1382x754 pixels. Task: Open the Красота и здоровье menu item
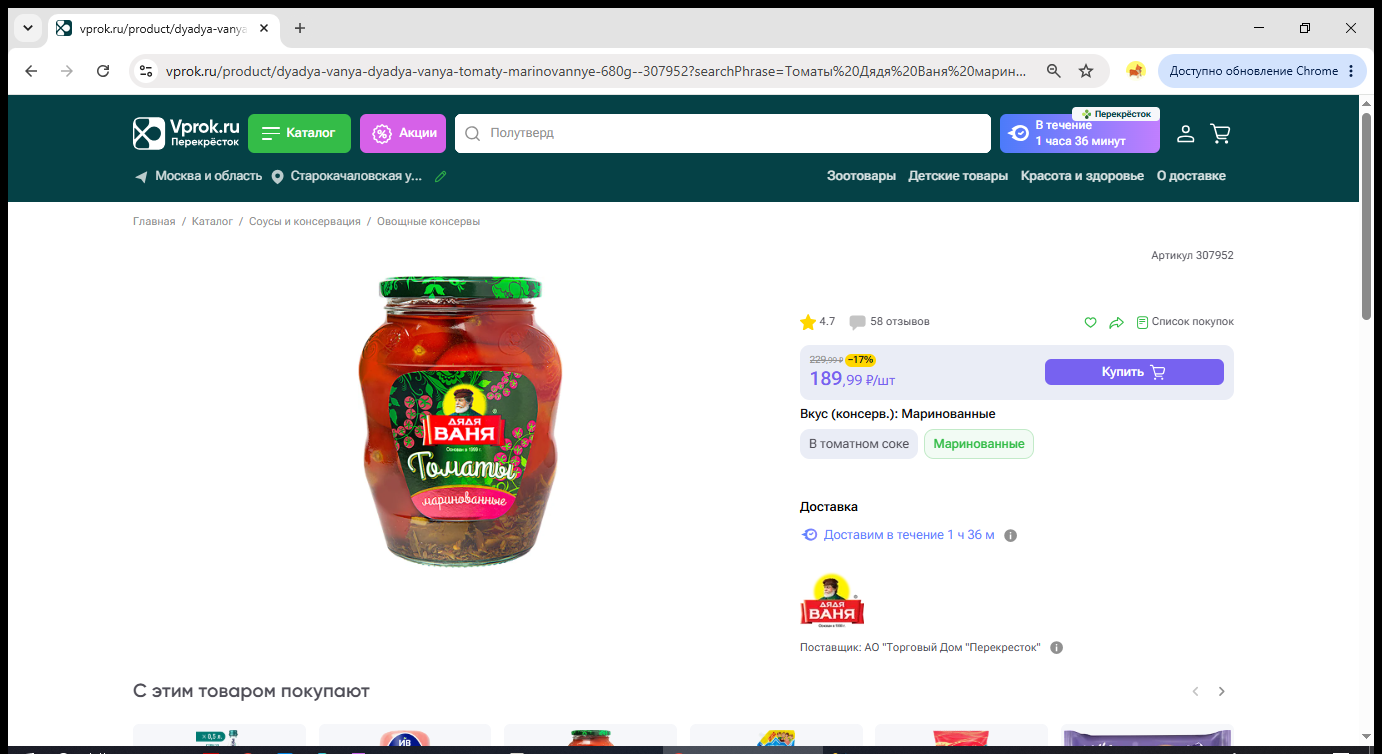[x=1082, y=176]
